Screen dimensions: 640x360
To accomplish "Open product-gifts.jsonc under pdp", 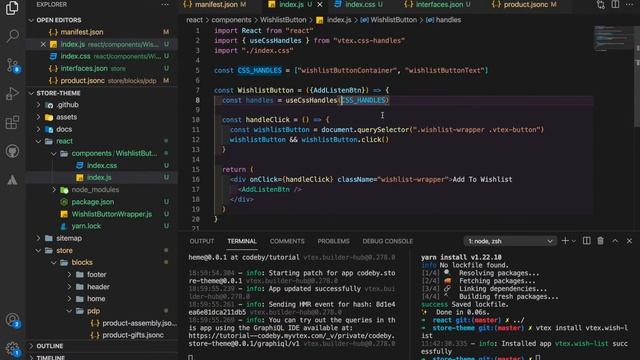I will coord(102,335).
